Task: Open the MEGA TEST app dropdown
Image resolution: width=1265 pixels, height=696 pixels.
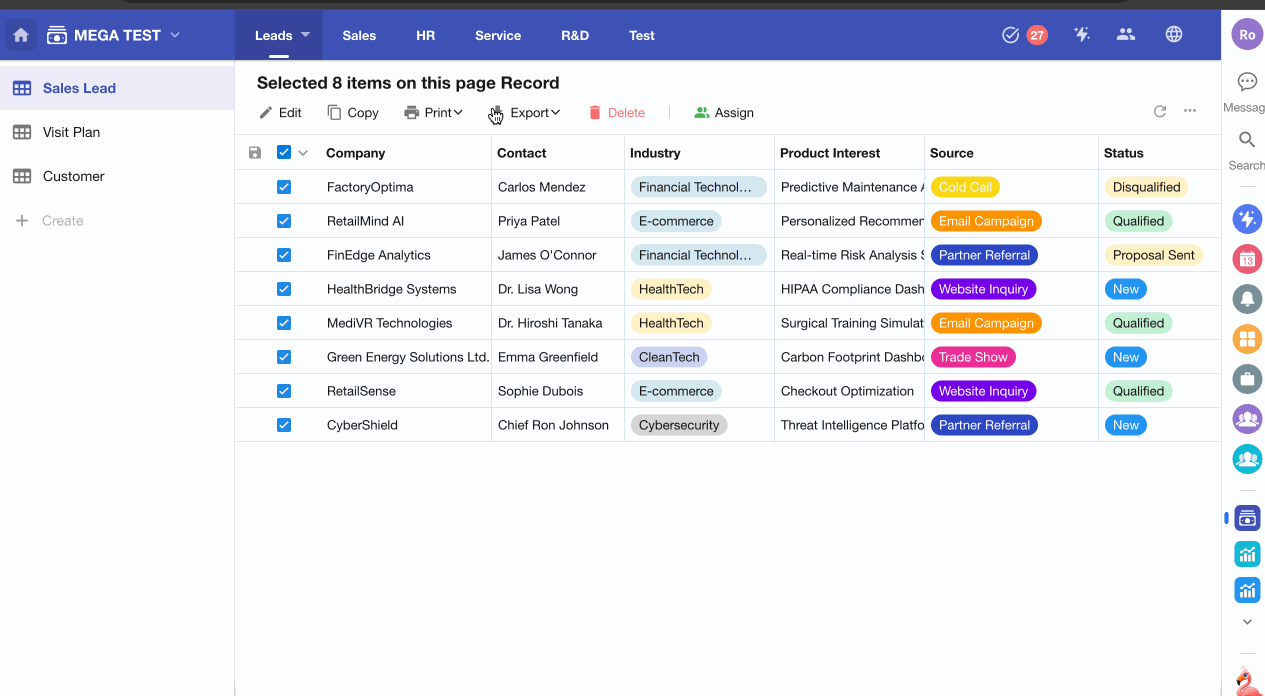Action: click(x=115, y=35)
